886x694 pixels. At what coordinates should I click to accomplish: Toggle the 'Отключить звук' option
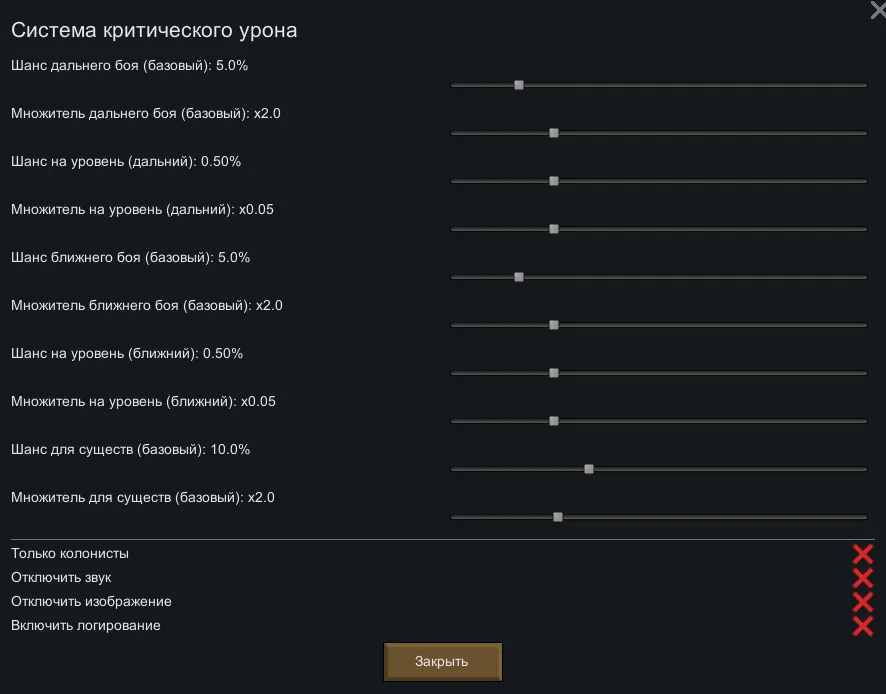[x=862, y=578]
